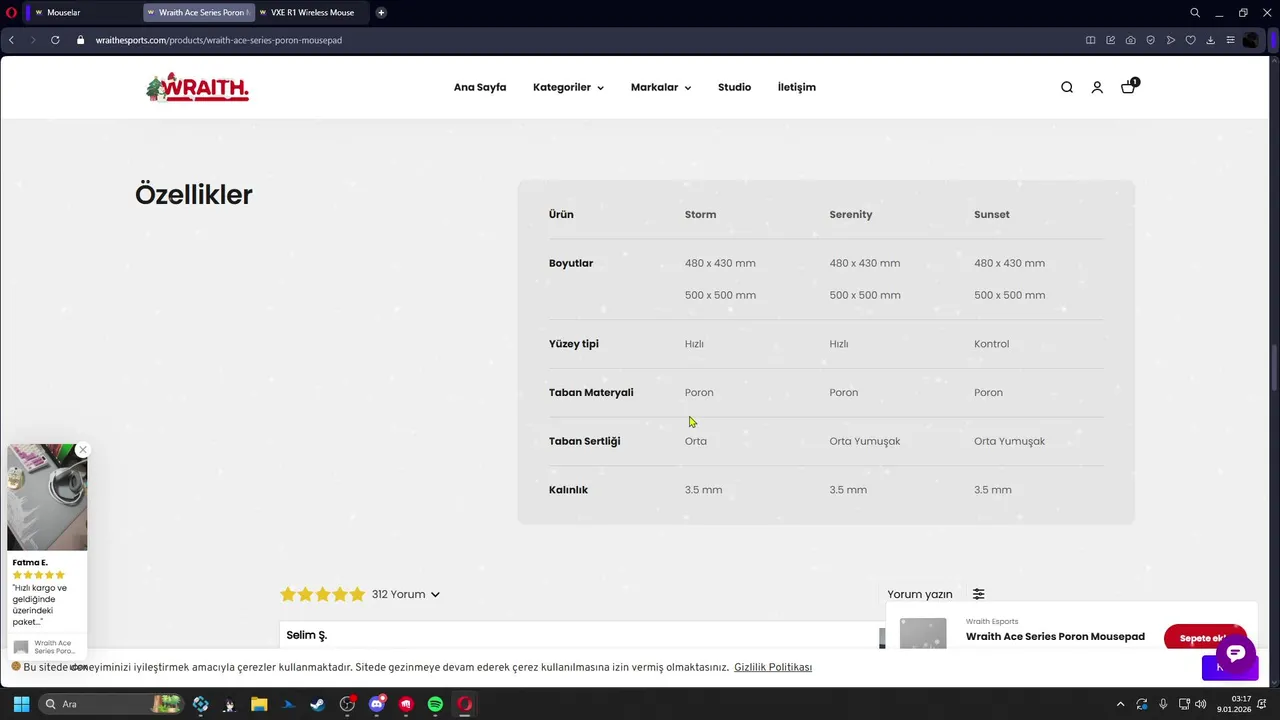Image resolution: width=1280 pixels, height=720 pixels.
Task: Click the Kontrol surface type cell
Action: click(x=992, y=343)
